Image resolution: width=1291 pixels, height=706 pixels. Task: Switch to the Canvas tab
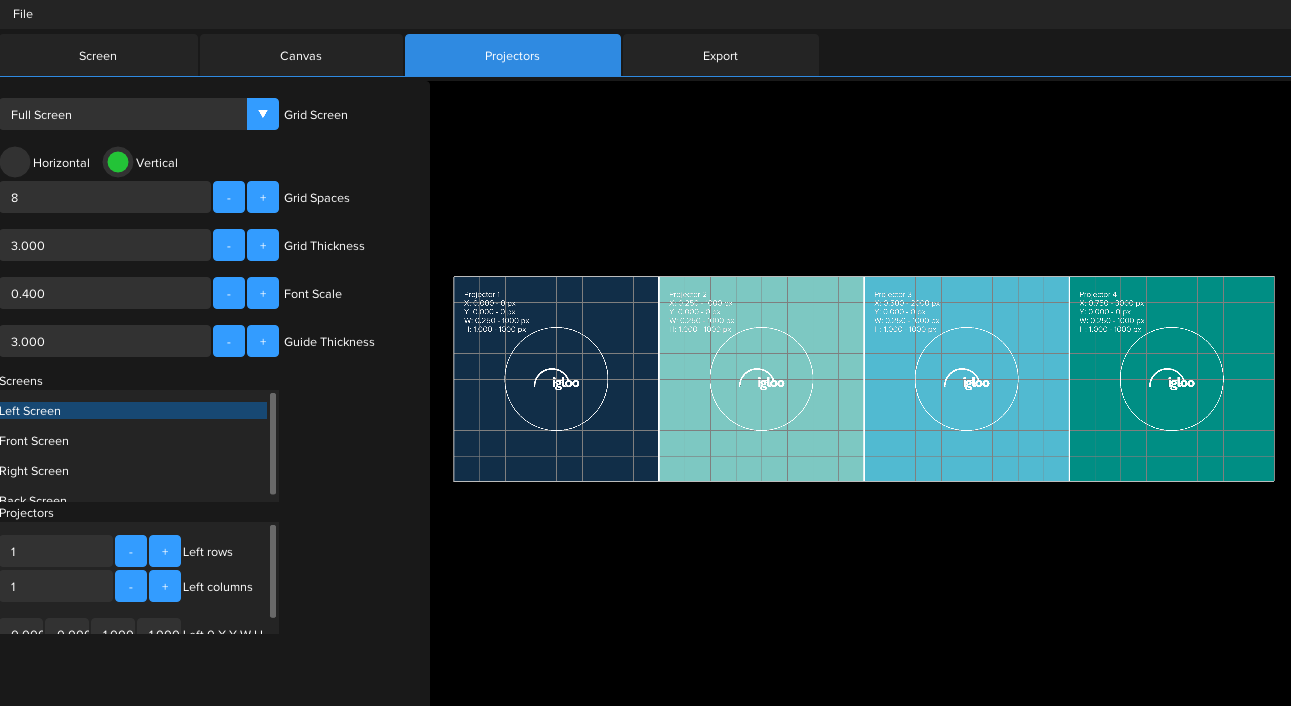(301, 56)
